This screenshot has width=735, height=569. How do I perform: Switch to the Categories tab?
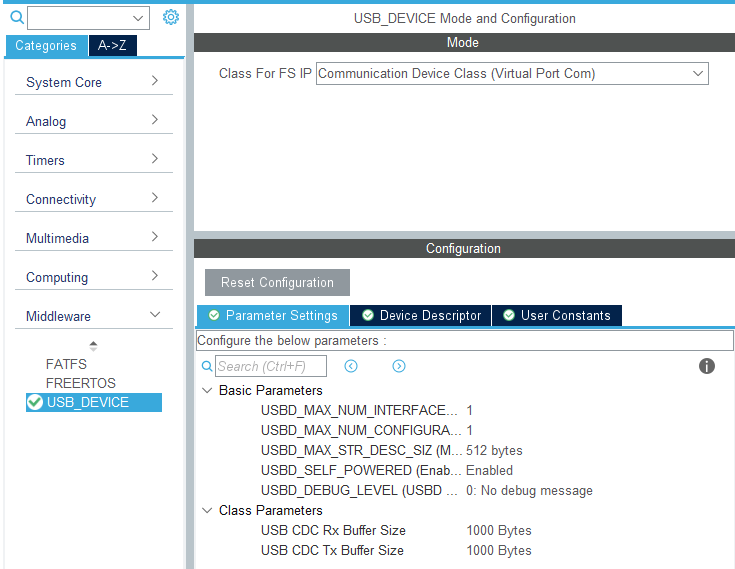tap(46, 45)
